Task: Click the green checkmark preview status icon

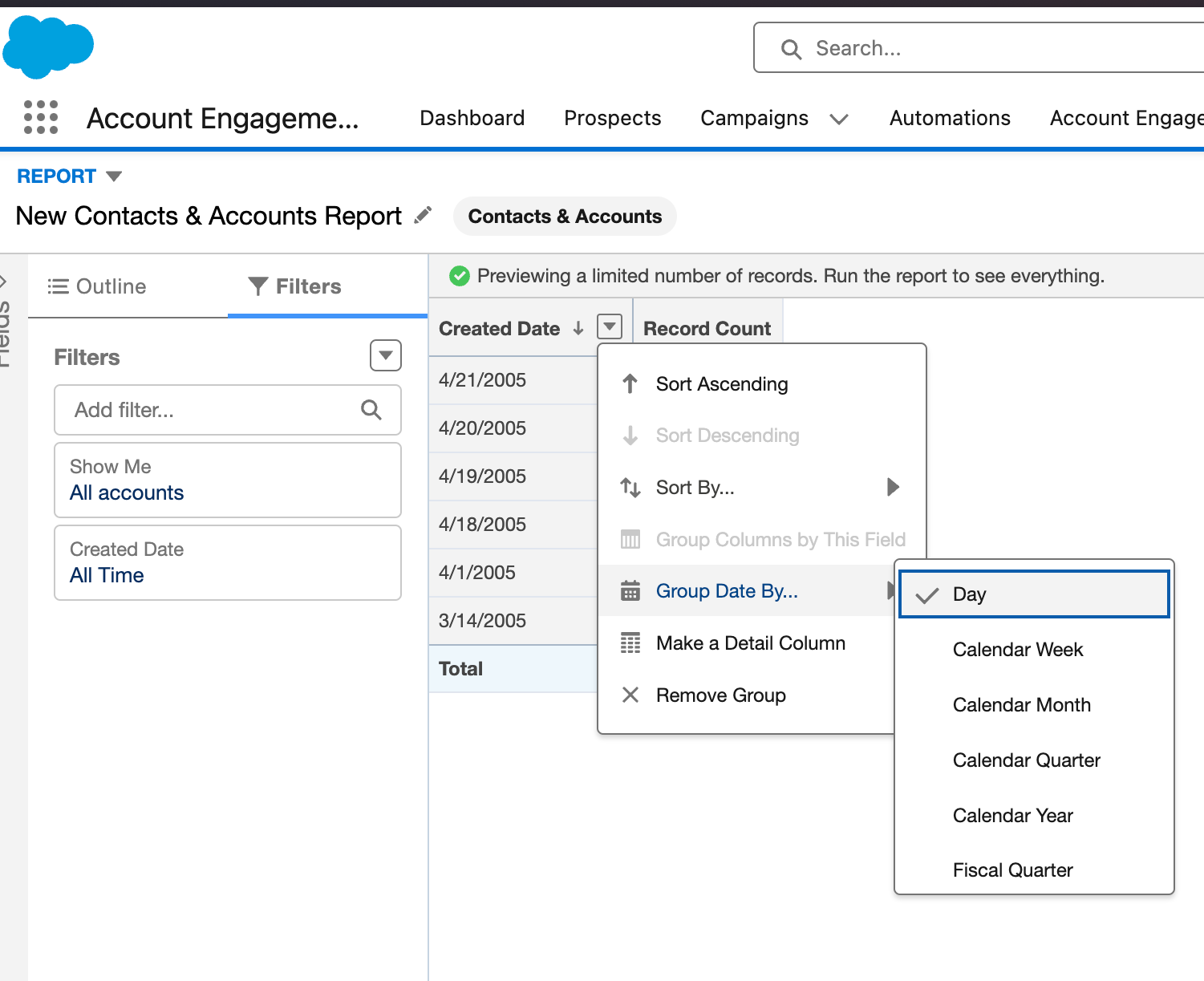Action: 460,276
